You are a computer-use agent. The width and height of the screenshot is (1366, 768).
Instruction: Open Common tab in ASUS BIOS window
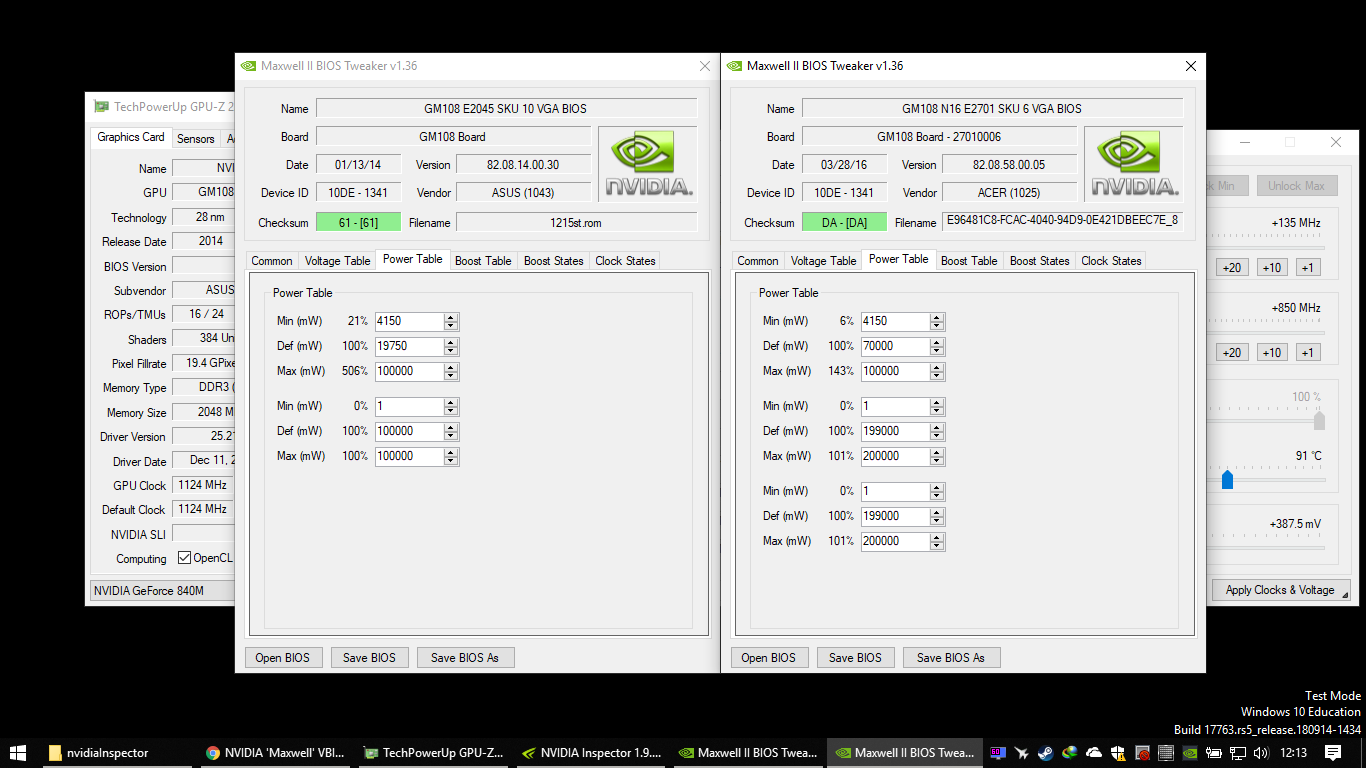(x=272, y=261)
